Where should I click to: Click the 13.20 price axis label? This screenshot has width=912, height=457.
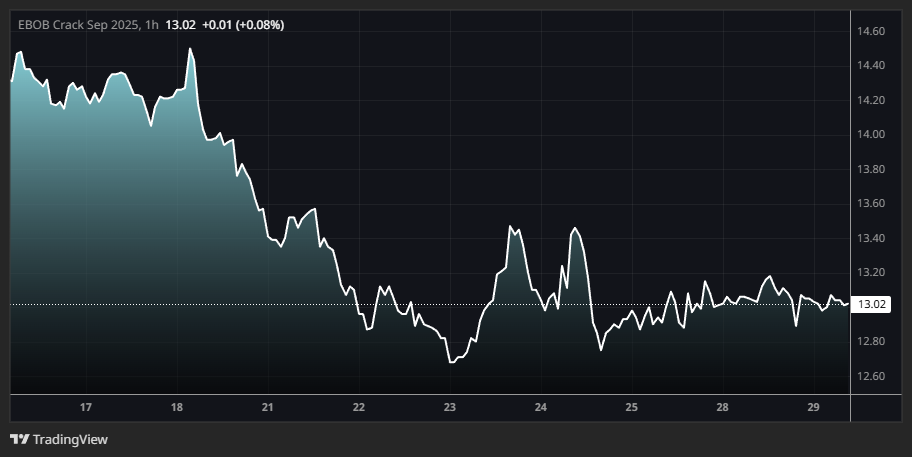[871, 273]
